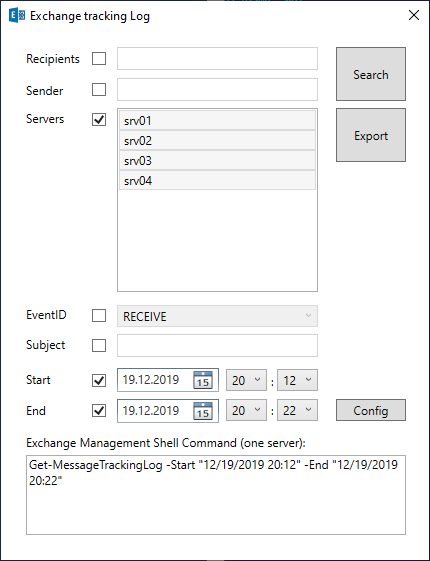Screen dimensions: 430x561
Task: Expand the EventID RECEIVE dropdown
Action: pyautogui.click(x=217, y=316)
